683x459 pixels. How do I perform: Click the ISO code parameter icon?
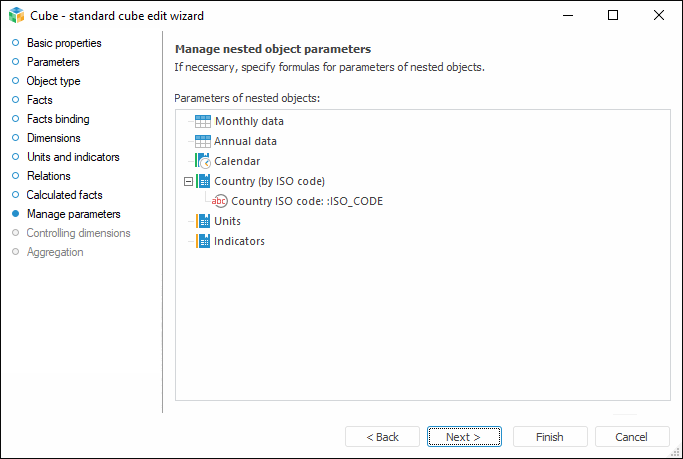tap(220, 201)
